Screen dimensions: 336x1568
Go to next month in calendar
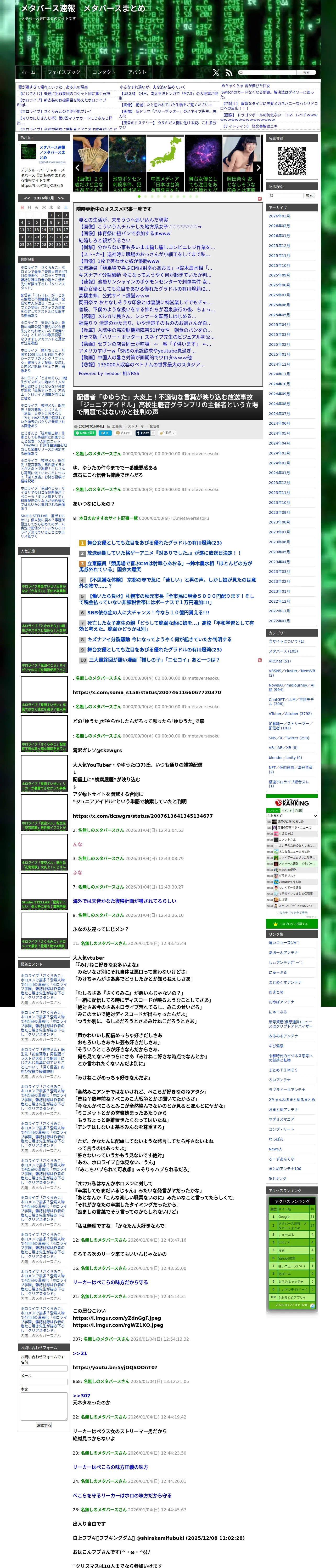[60, 198]
